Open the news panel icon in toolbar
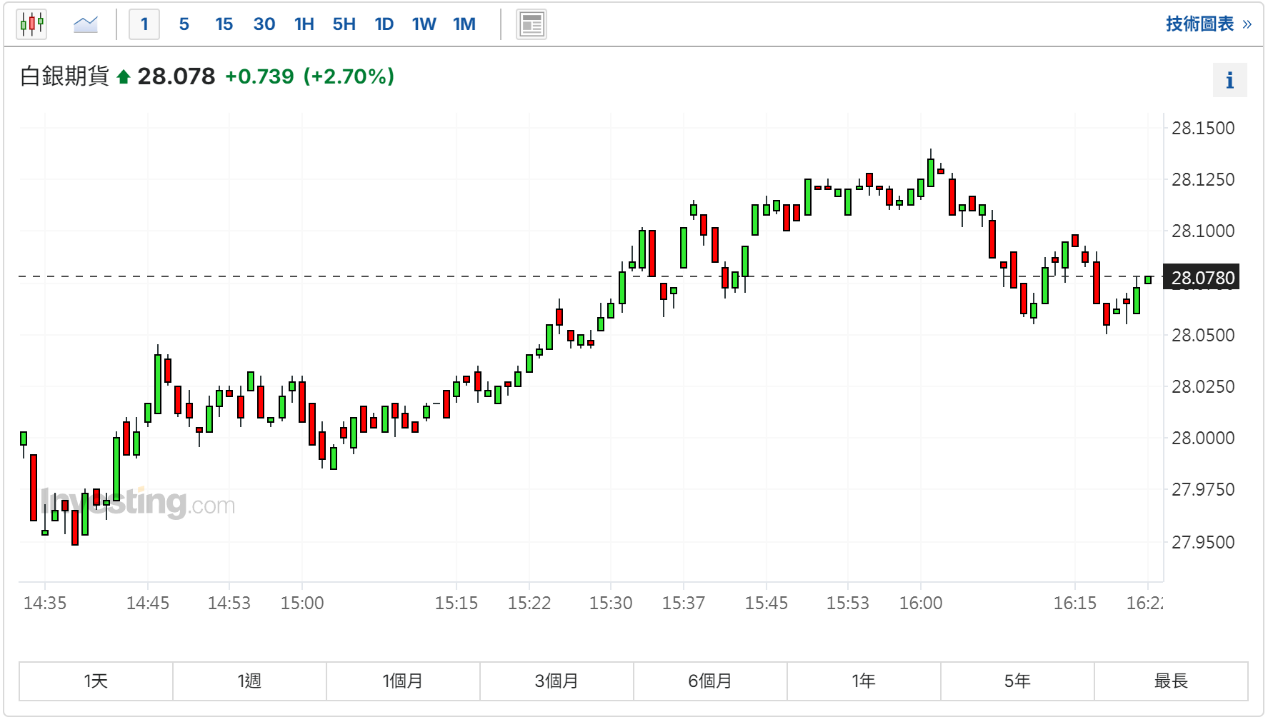Image resolution: width=1268 pixels, height=722 pixels. click(x=531, y=24)
